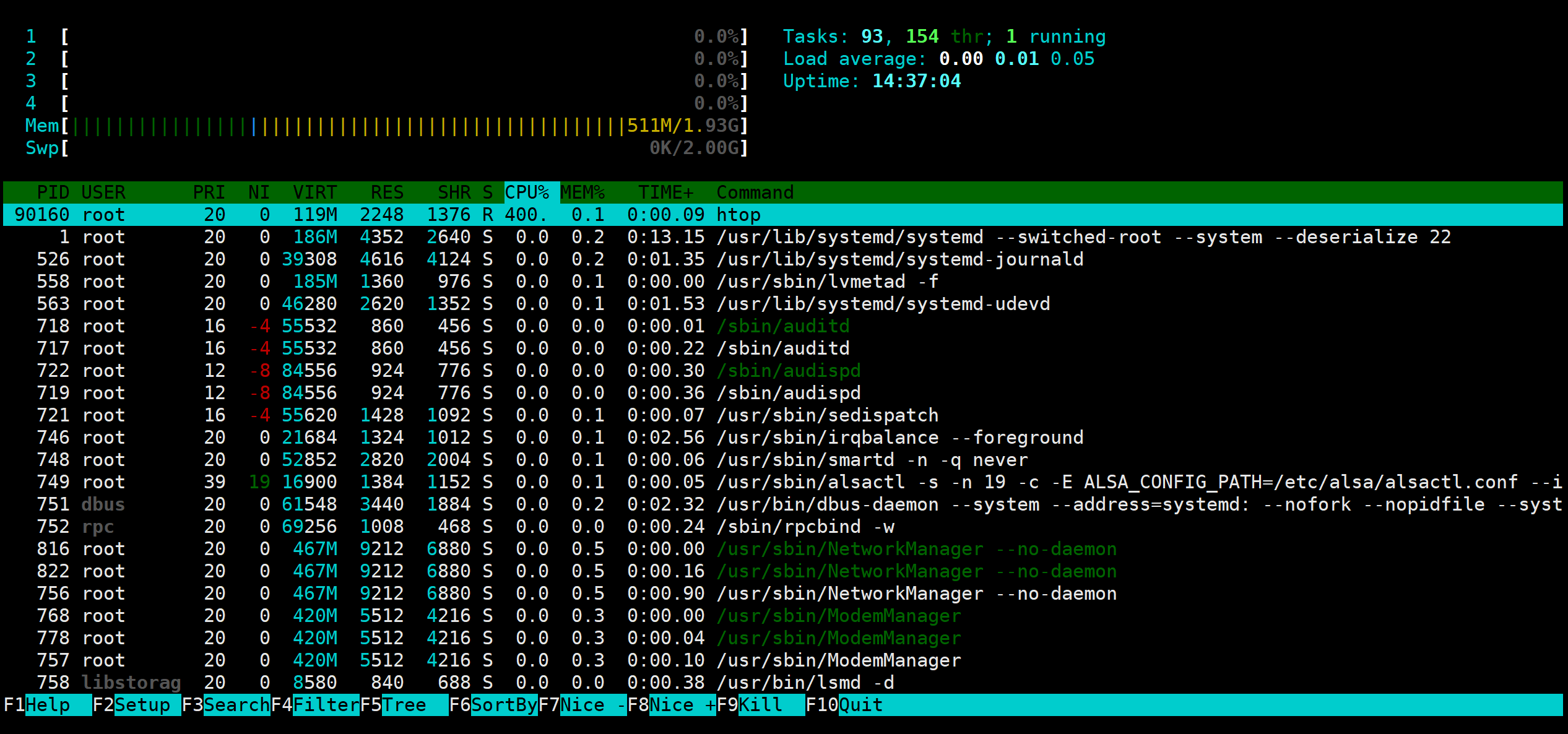Sort by the CPU% column header
This screenshot has width=1568, height=734.
(x=527, y=192)
